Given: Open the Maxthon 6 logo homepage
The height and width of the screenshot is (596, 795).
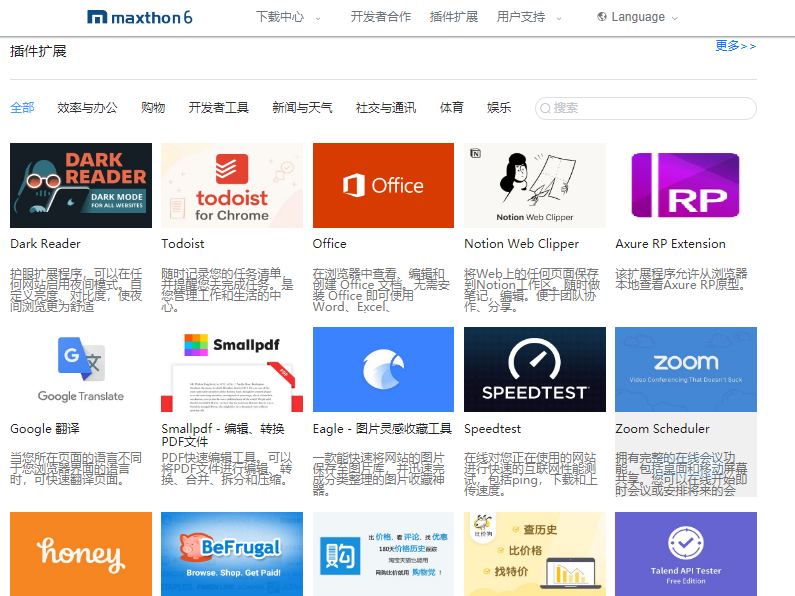Looking at the screenshot, I should (139, 17).
